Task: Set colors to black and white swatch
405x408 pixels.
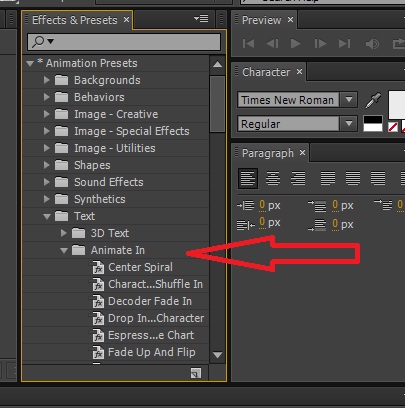Action: pos(373,123)
